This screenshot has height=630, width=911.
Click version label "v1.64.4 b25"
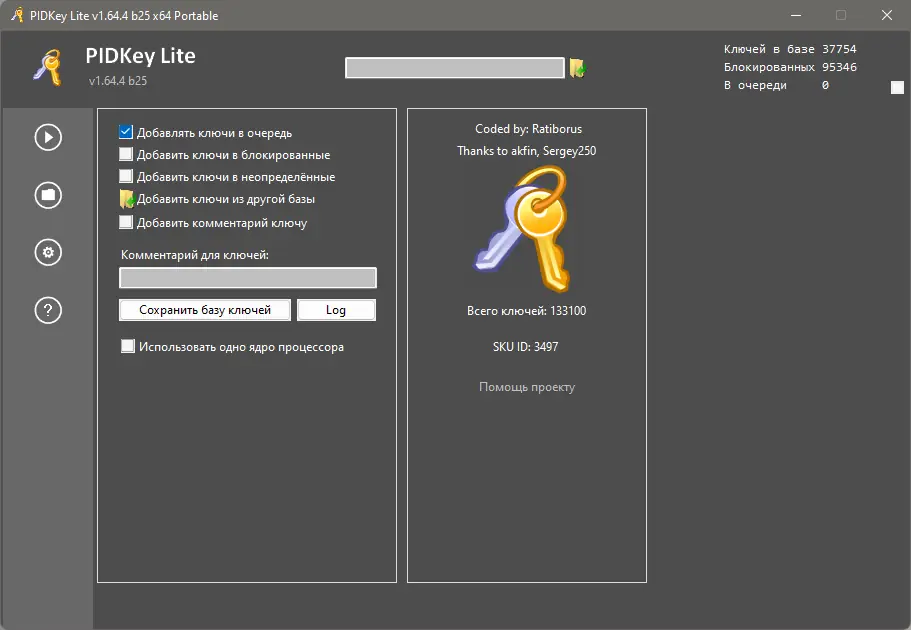click(118, 81)
